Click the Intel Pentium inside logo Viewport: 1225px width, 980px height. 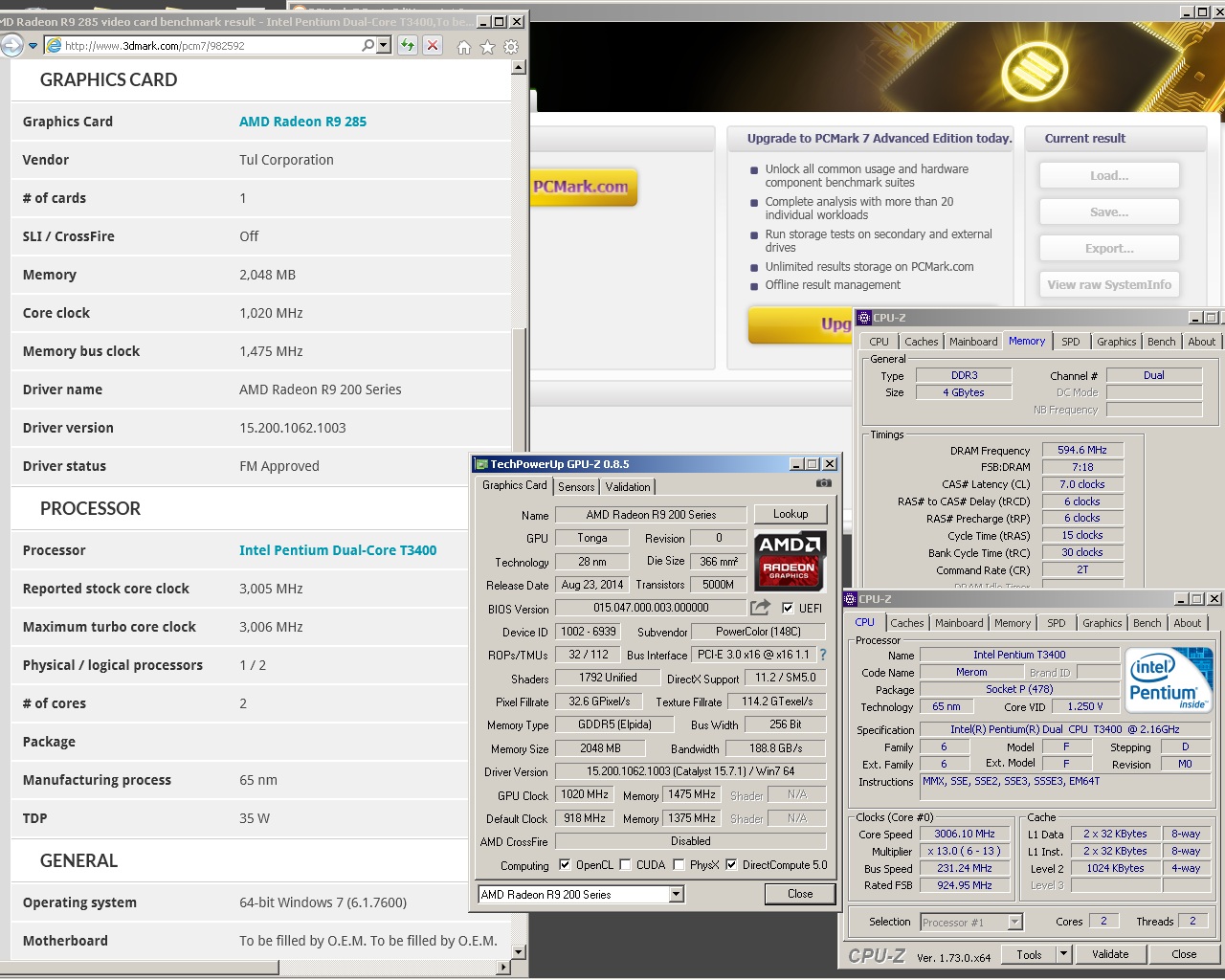pyautogui.click(x=1169, y=680)
